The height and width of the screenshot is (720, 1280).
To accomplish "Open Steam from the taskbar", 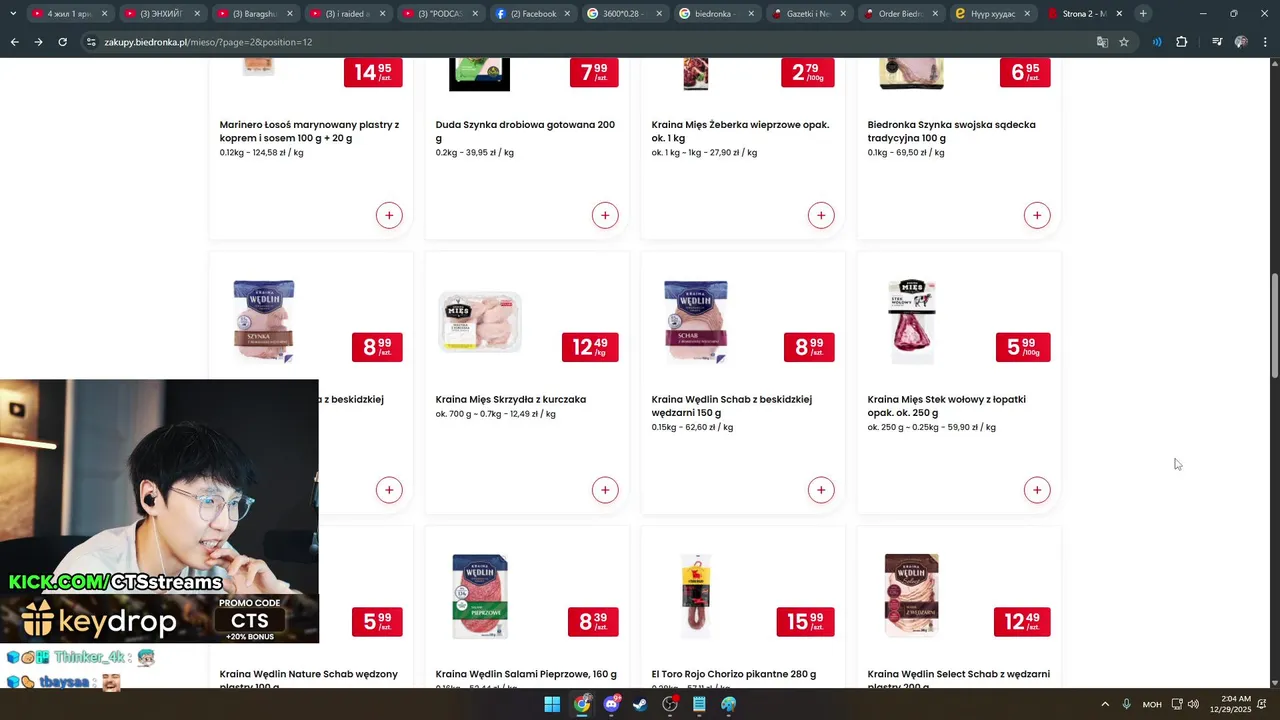I will [640, 704].
